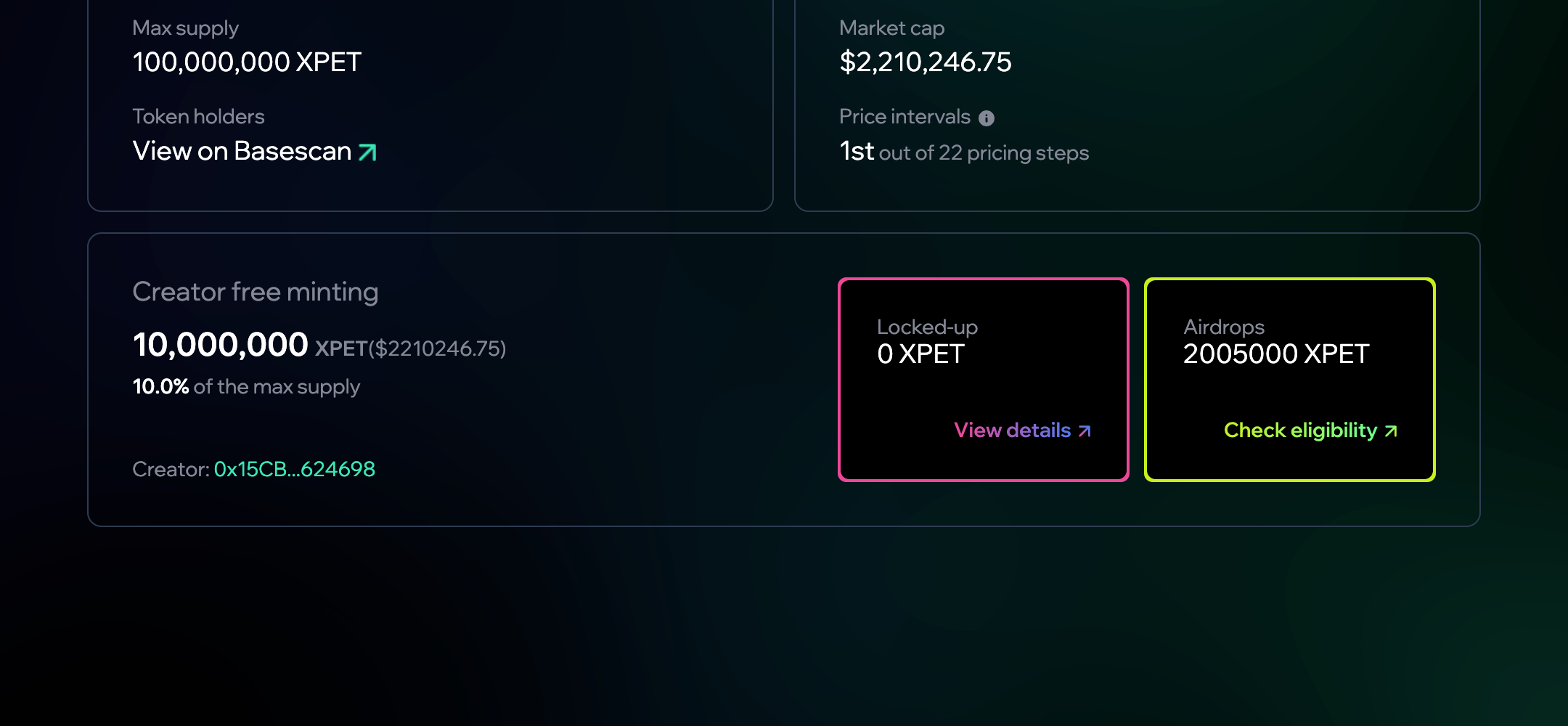Open View details for locked-up tokens
This screenshot has width=1568, height=726.
pyautogui.click(x=1013, y=431)
